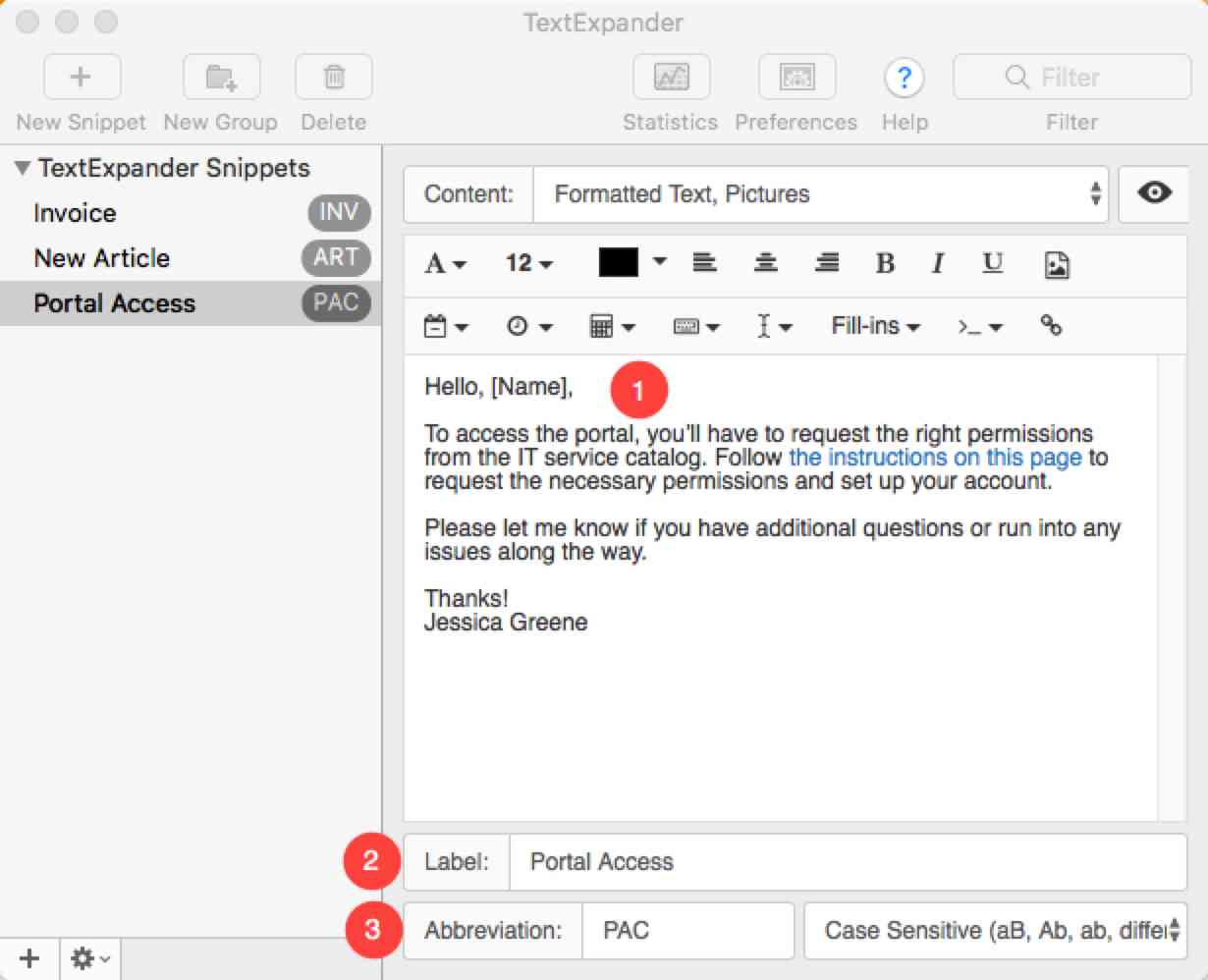Click the Statistics icon

(x=671, y=77)
